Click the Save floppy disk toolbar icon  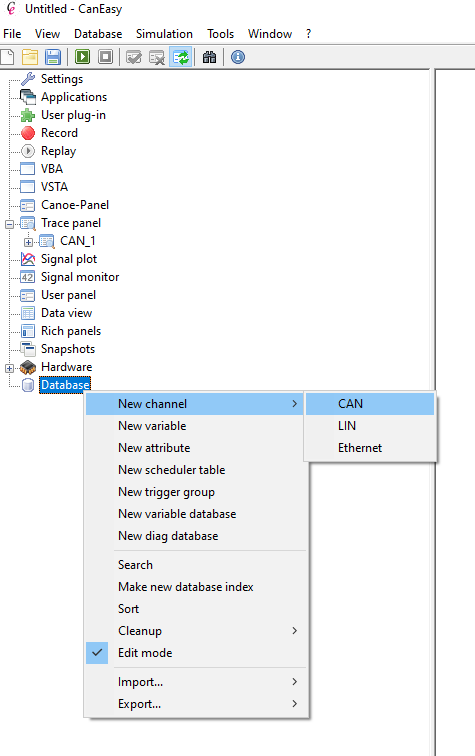[x=53, y=57]
